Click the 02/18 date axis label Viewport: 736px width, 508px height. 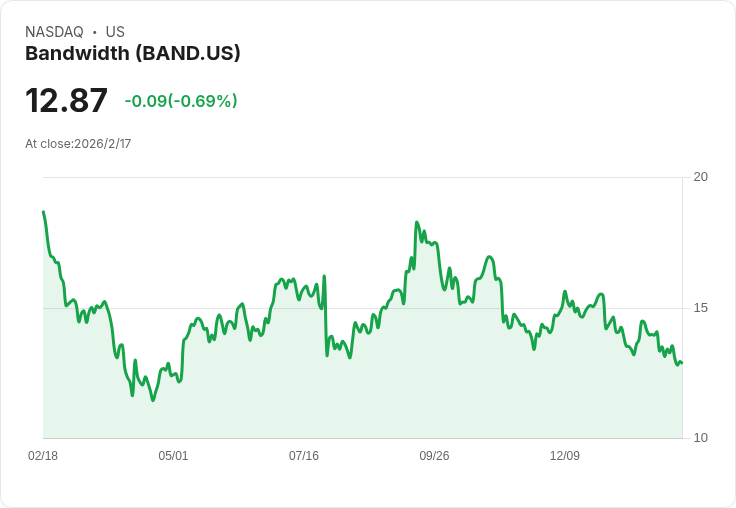pyautogui.click(x=43, y=455)
